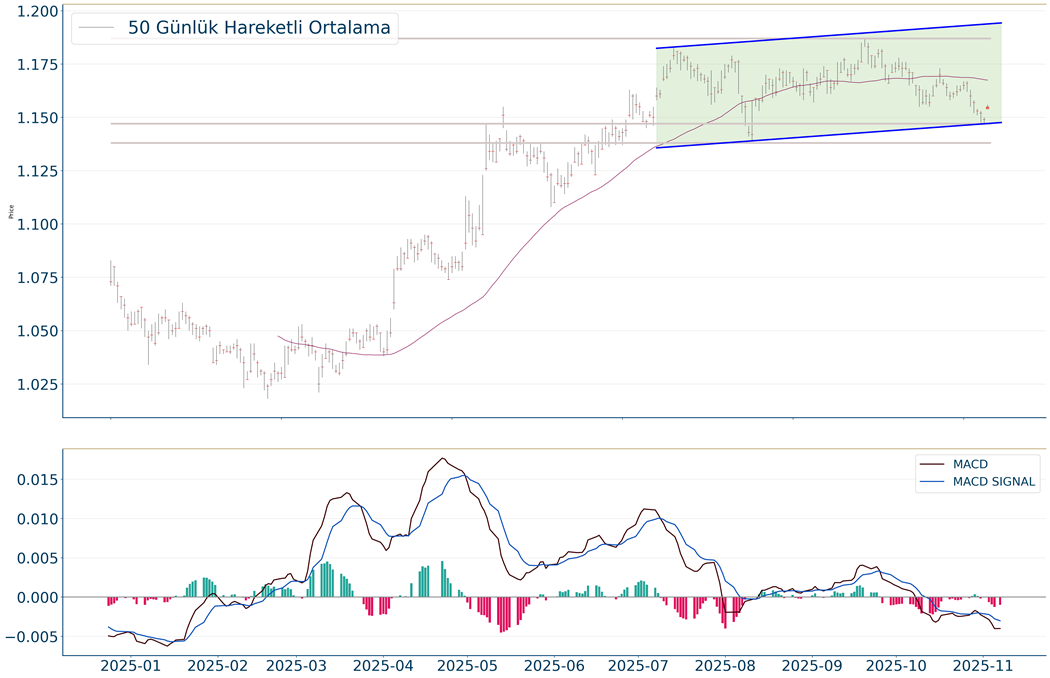Image resolution: width=1050 pixels, height=678 pixels.
Task: Click the 2025-01 date label on x-axis
Action: tap(132, 664)
